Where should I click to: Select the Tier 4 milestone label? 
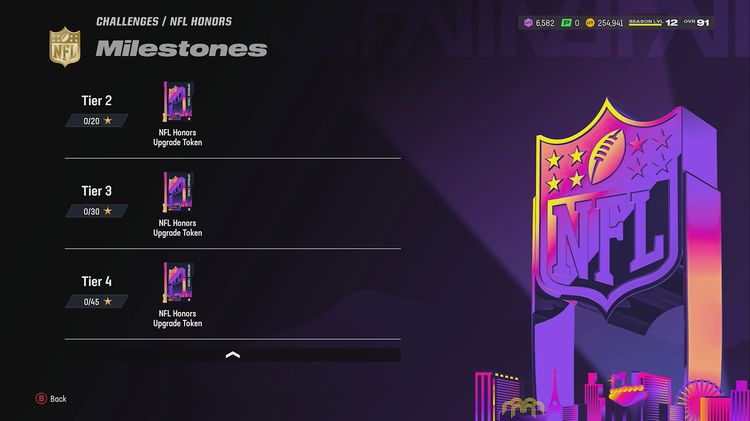tap(97, 281)
